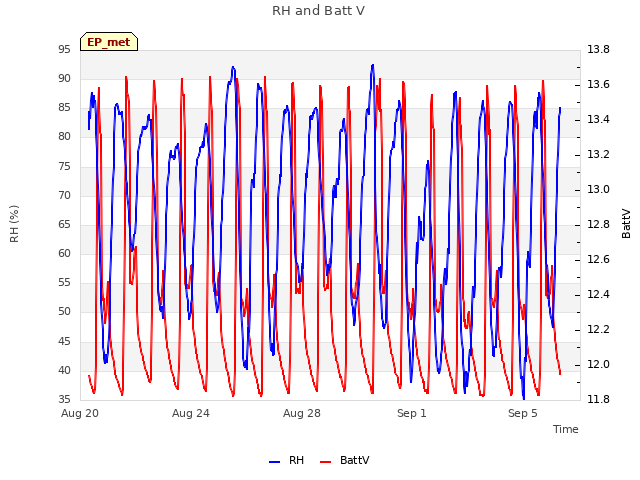Click the 50 value on RH axis

(x=64, y=311)
